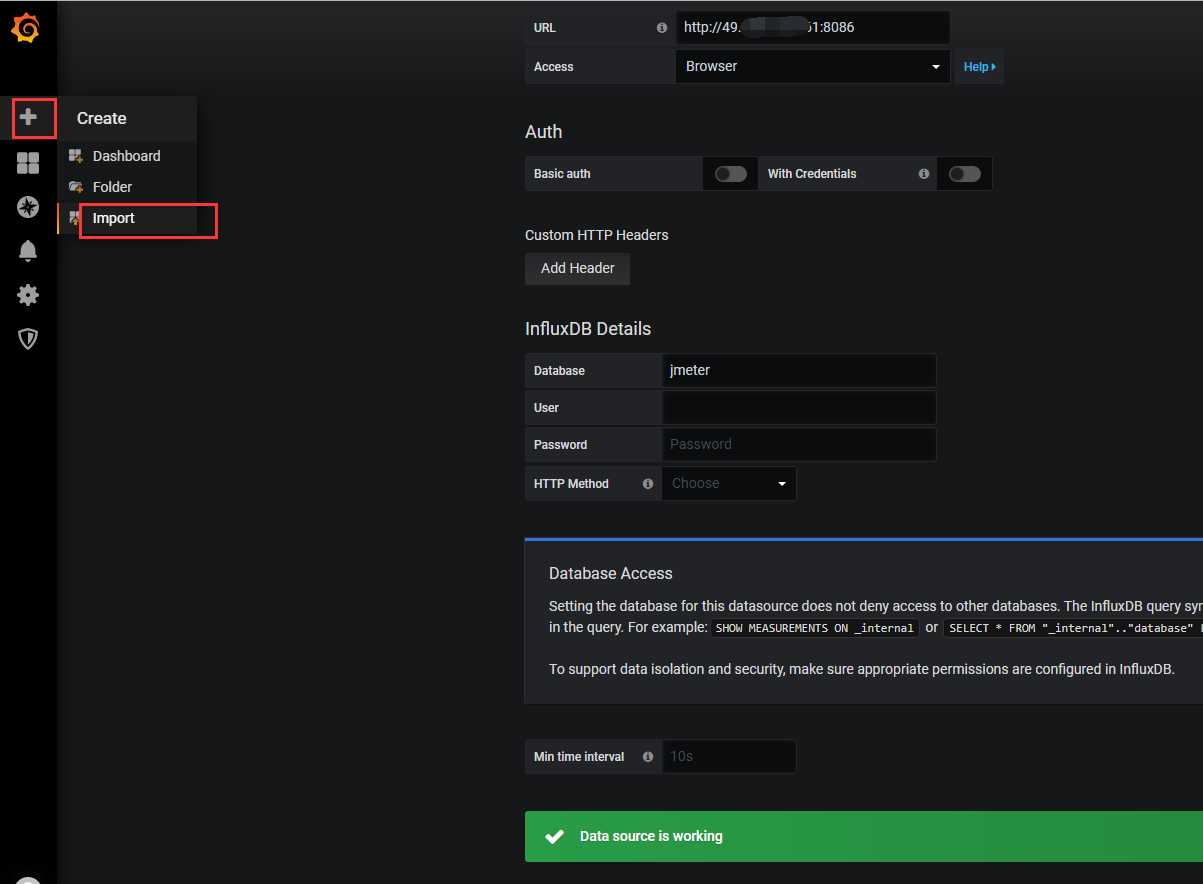Open the Explore compass icon
This screenshot has height=884, width=1203.
(x=28, y=207)
